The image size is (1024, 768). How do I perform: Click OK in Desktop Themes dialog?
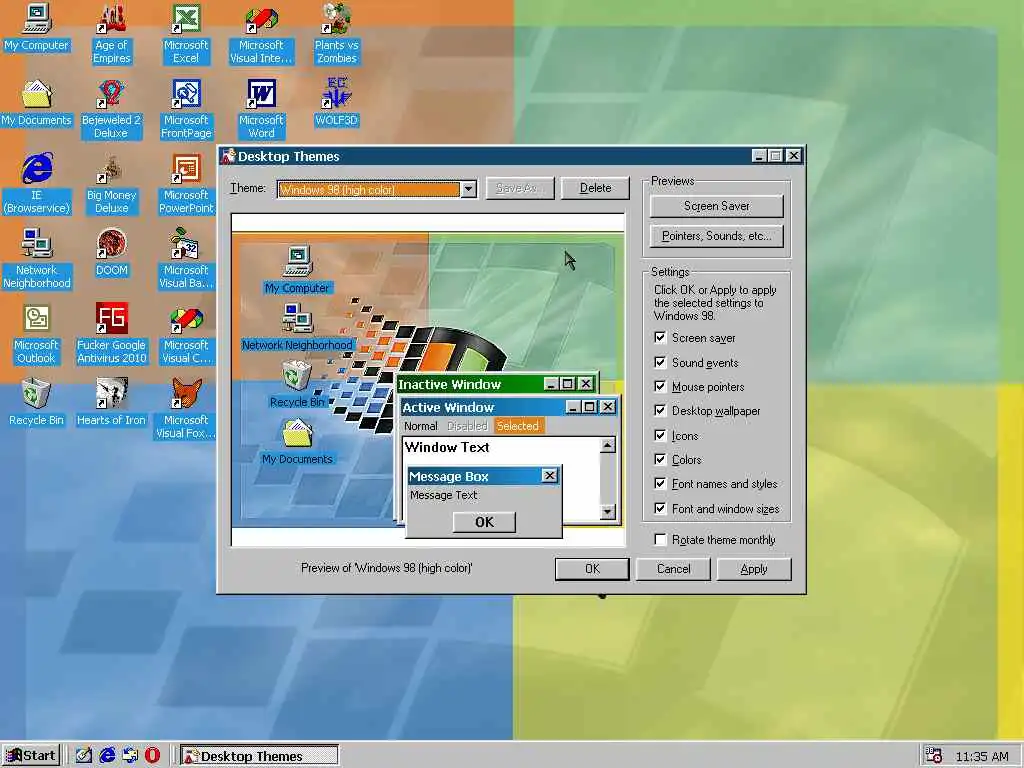click(592, 569)
